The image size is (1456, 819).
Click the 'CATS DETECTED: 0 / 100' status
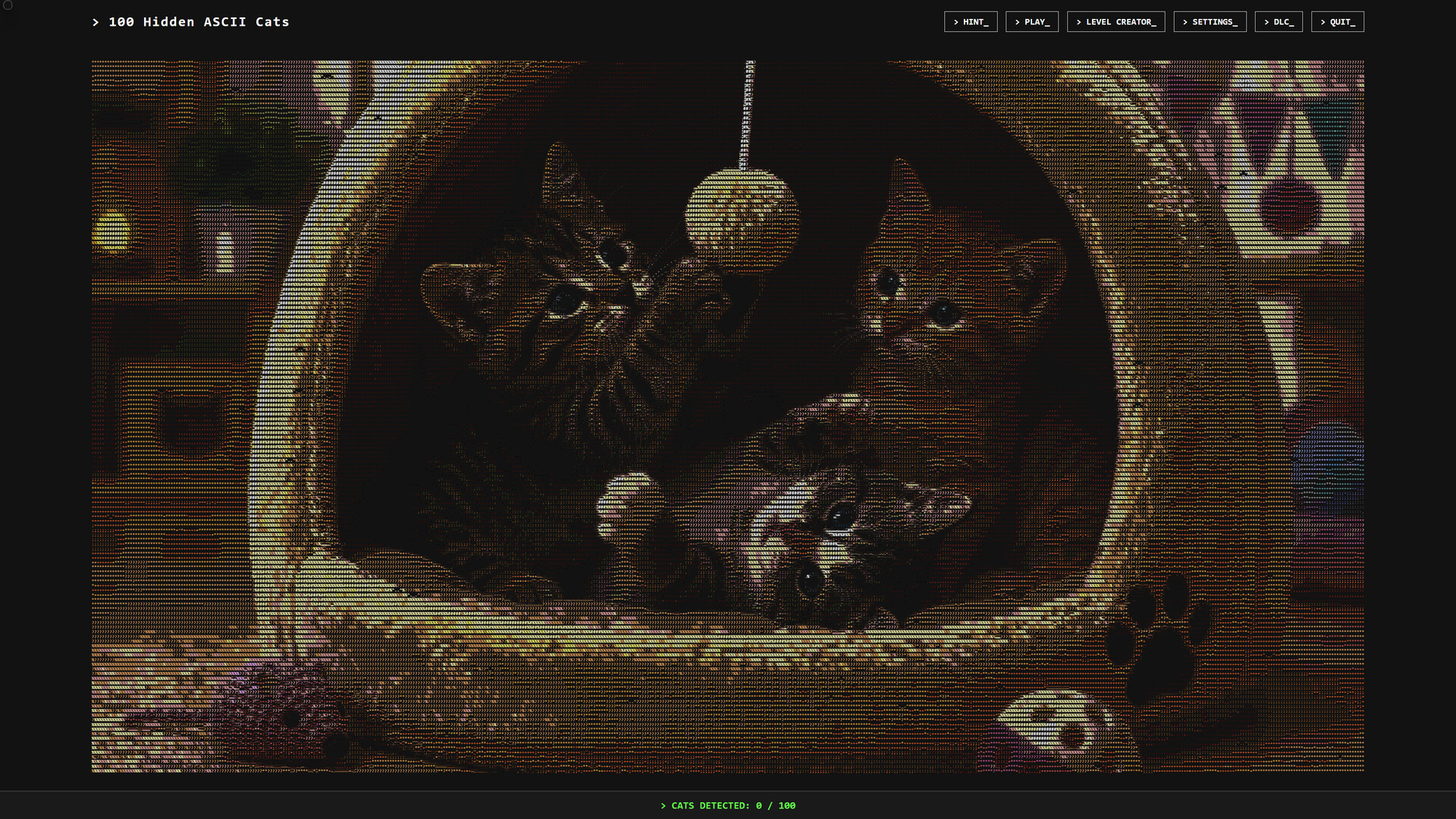(x=728, y=805)
